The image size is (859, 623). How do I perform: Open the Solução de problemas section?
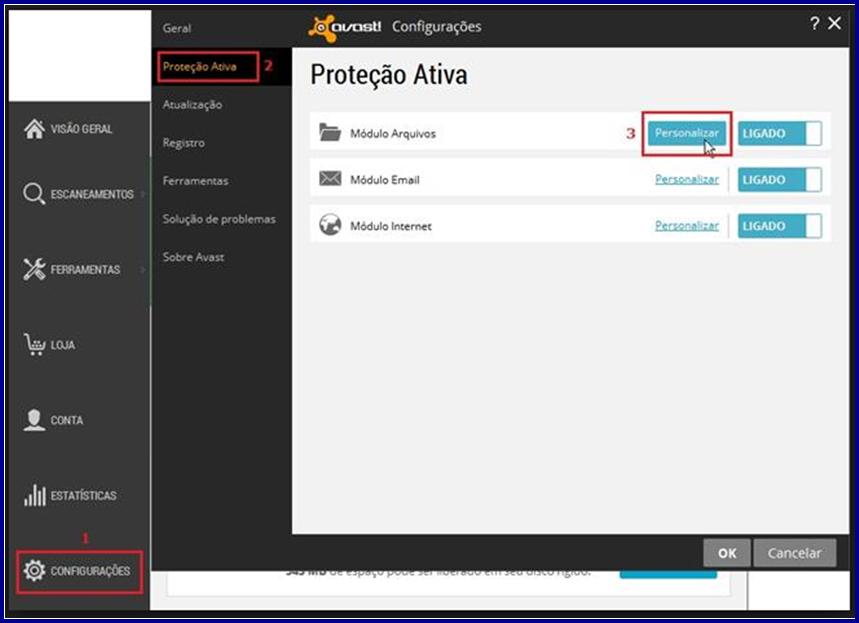pos(219,219)
